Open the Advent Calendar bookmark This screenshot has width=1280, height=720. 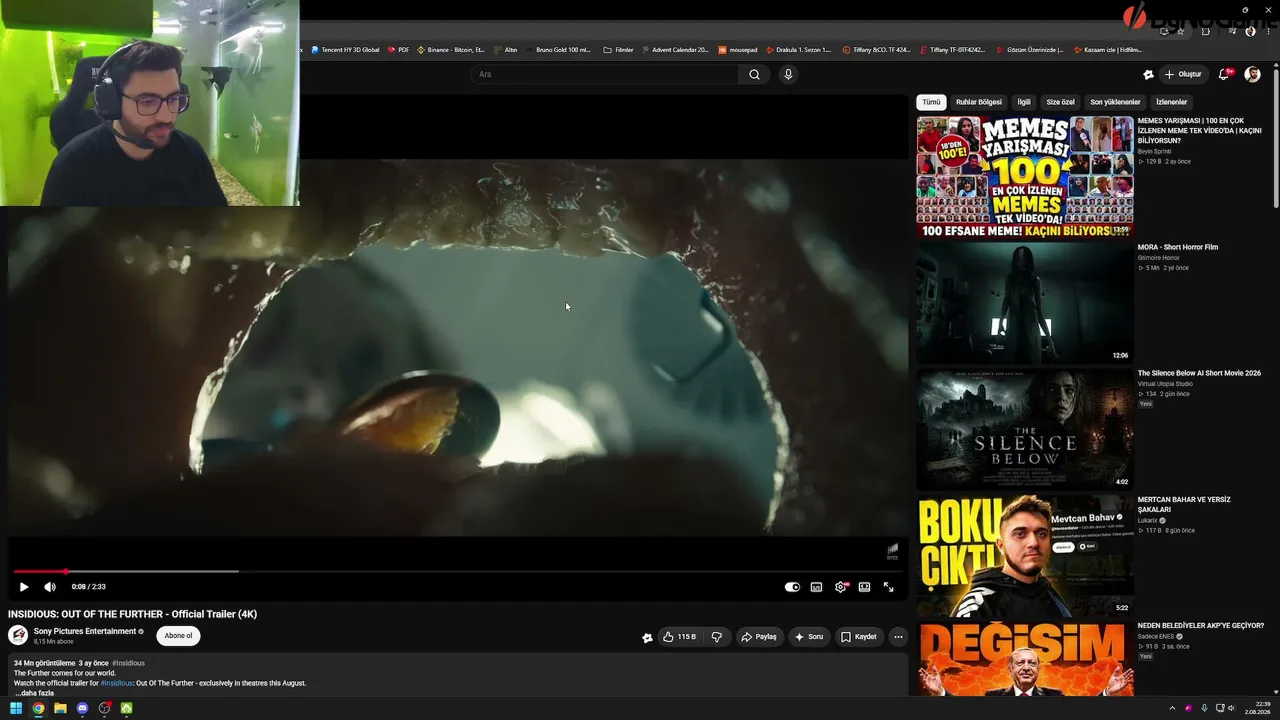pos(675,49)
